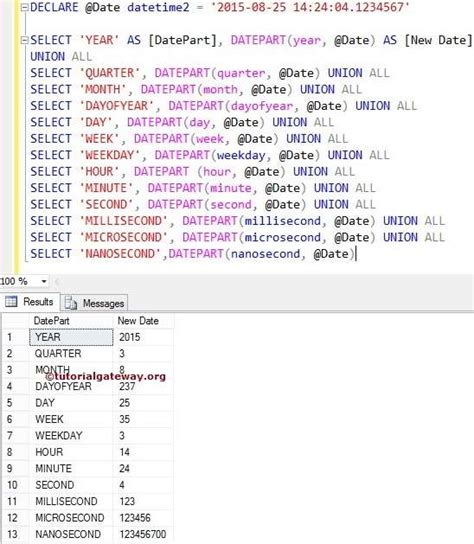Click the DAYOFYEAR value 237 cell

click(143, 386)
